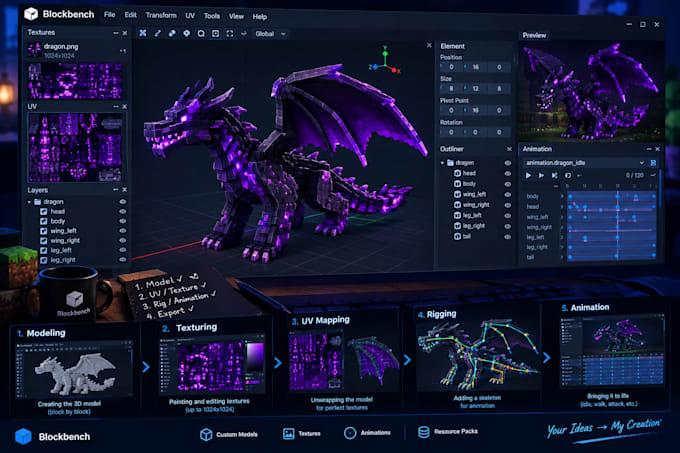Open the UV menu in menu bar
The width and height of the screenshot is (680, 453).
point(190,16)
